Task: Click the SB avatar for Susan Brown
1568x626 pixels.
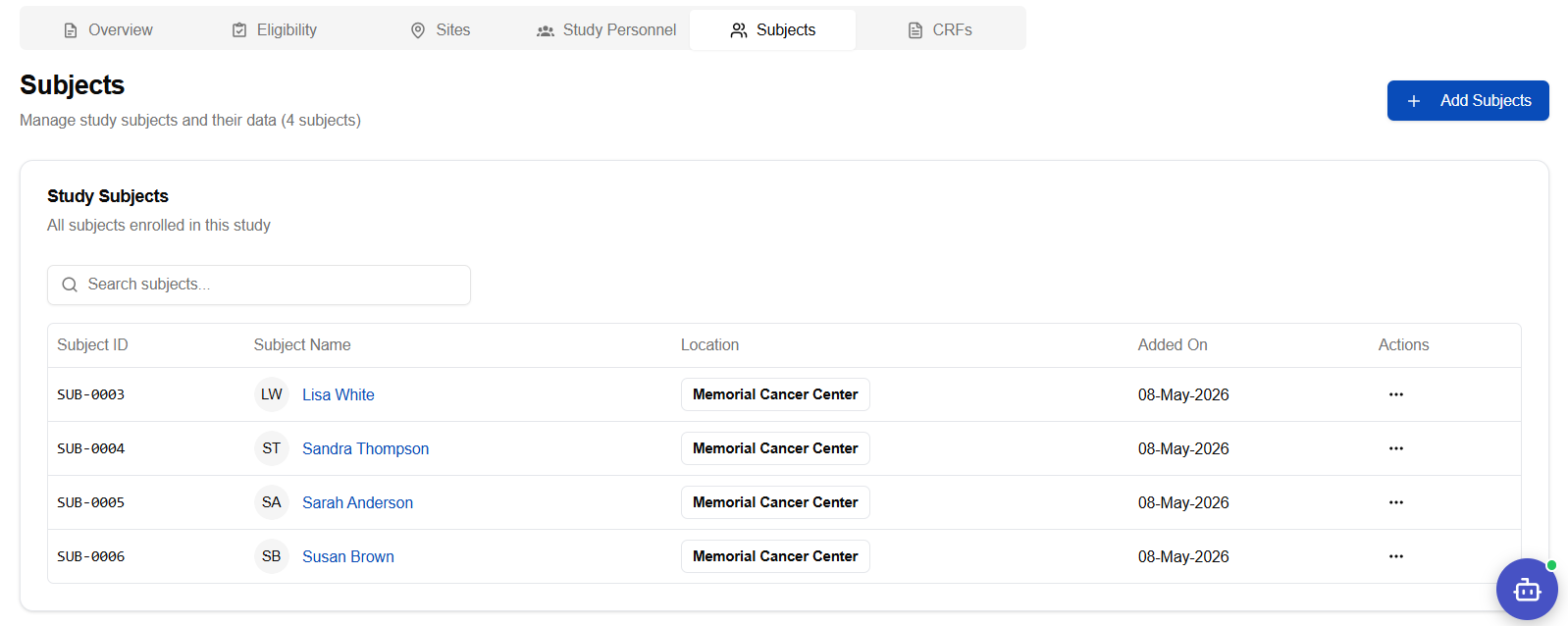Action: pos(272,556)
